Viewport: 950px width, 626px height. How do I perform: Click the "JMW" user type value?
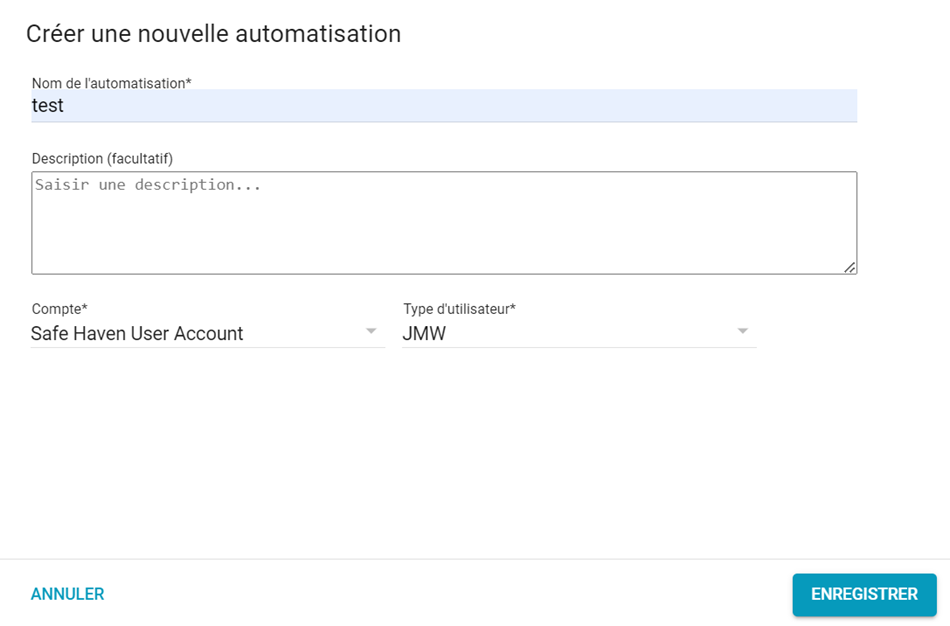tap(424, 334)
